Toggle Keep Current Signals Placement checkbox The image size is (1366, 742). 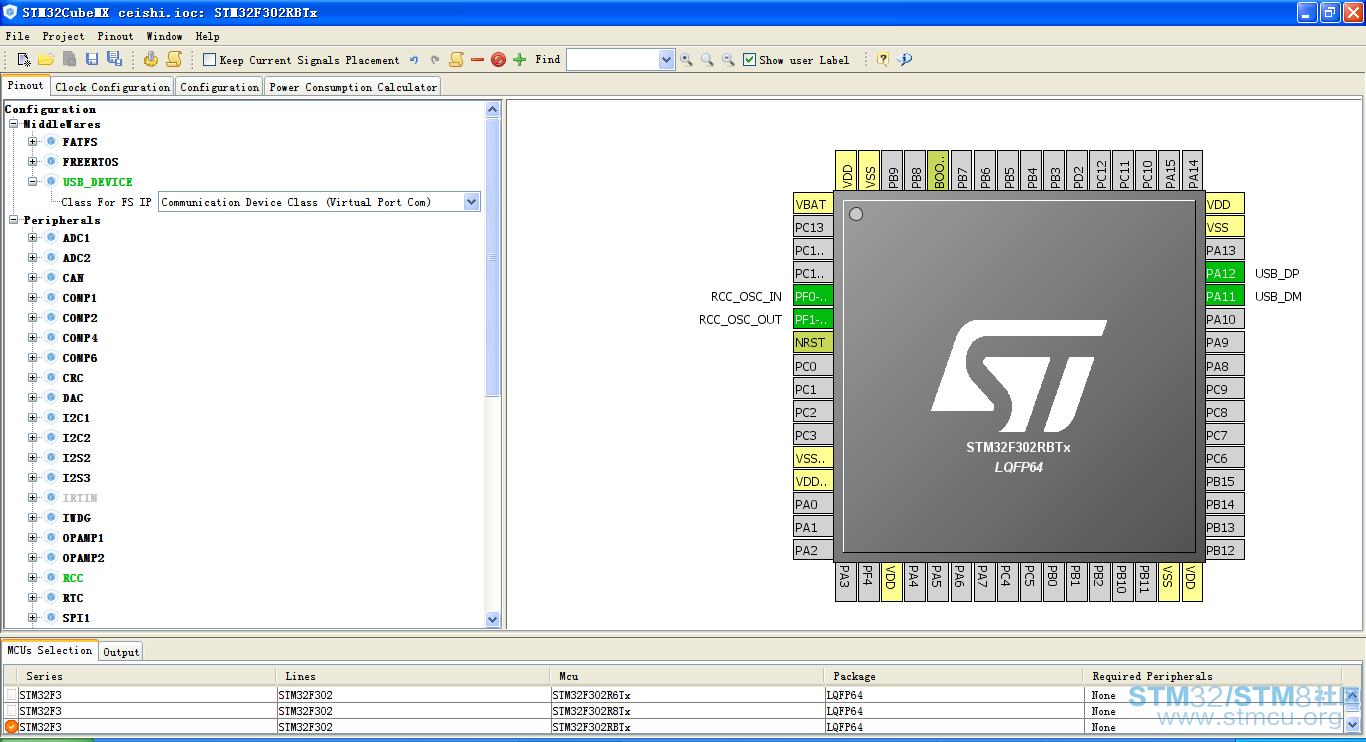[209, 60]
